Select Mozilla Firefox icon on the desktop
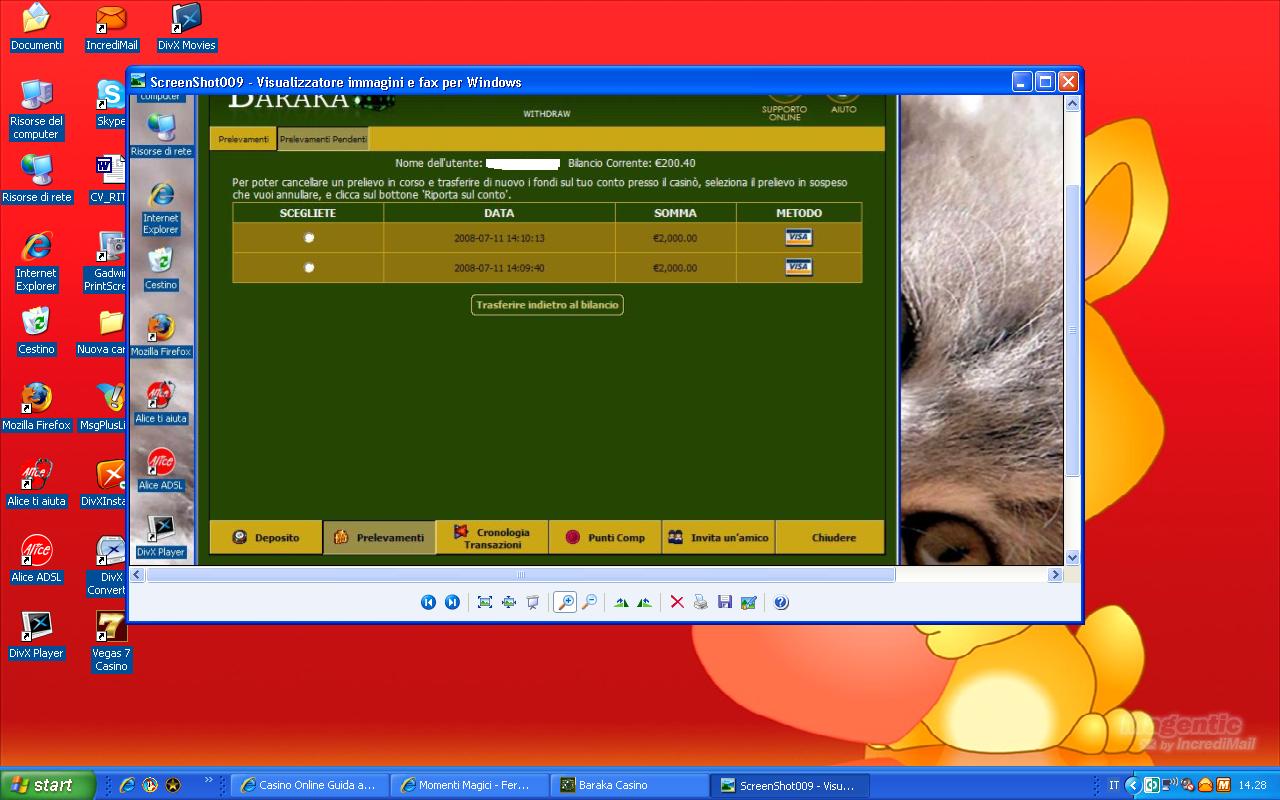This screenshot has height=800, width=1280. [x=36, y=407]
